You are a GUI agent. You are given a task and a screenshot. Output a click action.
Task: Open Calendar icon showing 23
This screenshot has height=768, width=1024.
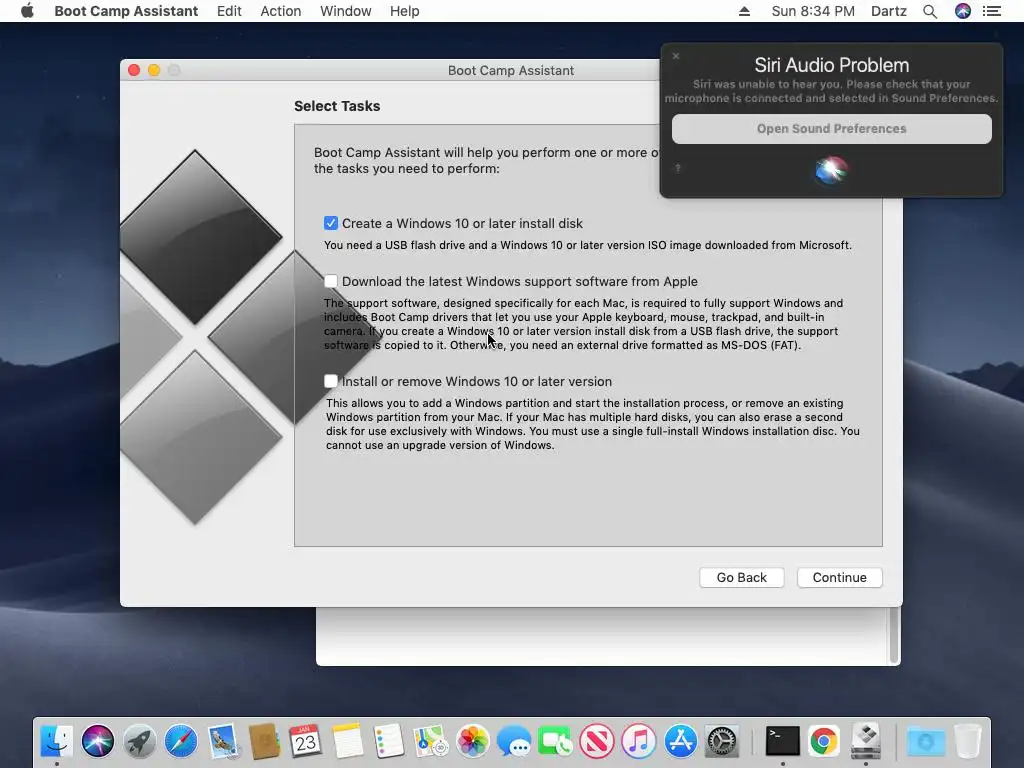point(305,741)
